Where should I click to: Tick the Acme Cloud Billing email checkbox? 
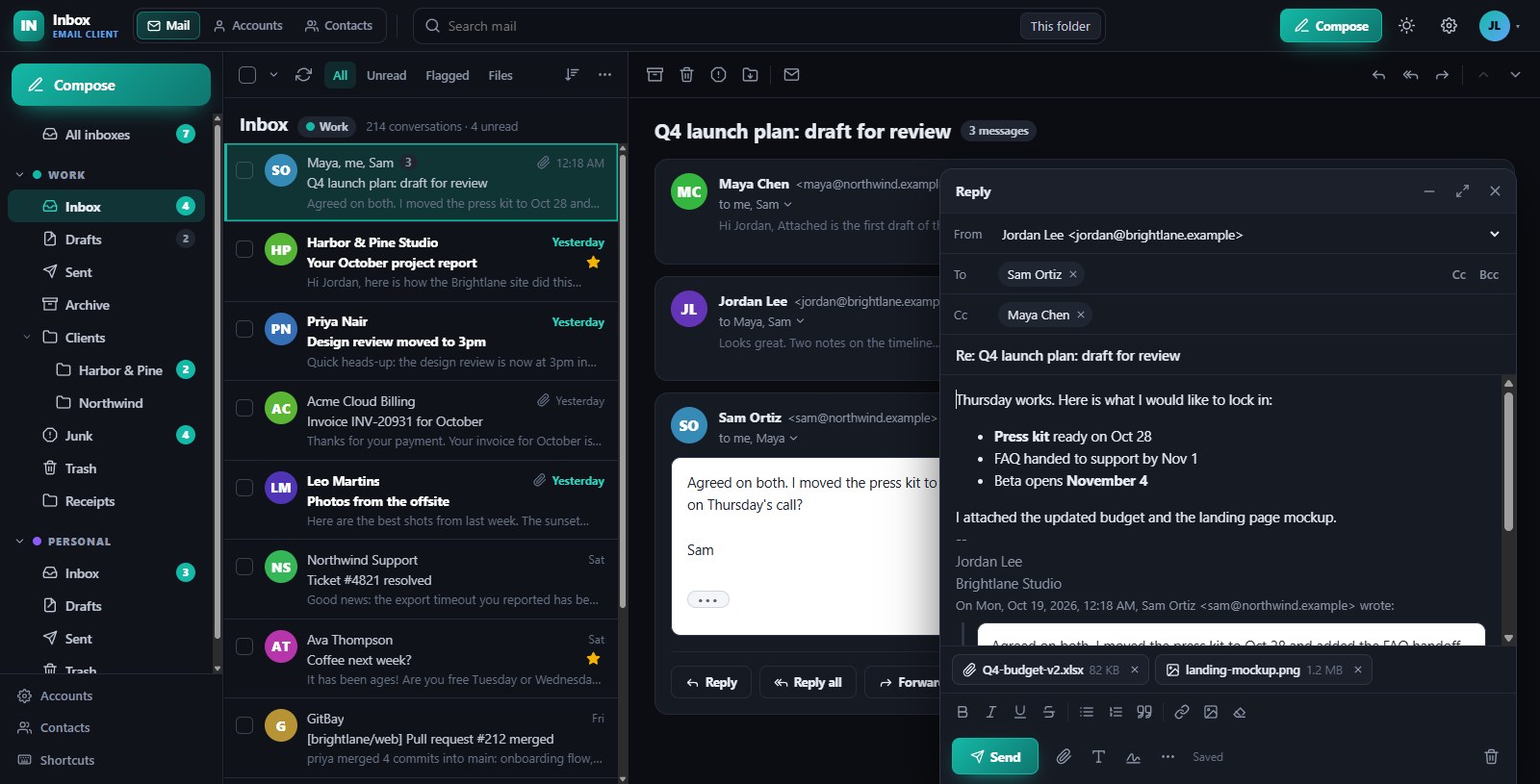(x=244, y=408)
